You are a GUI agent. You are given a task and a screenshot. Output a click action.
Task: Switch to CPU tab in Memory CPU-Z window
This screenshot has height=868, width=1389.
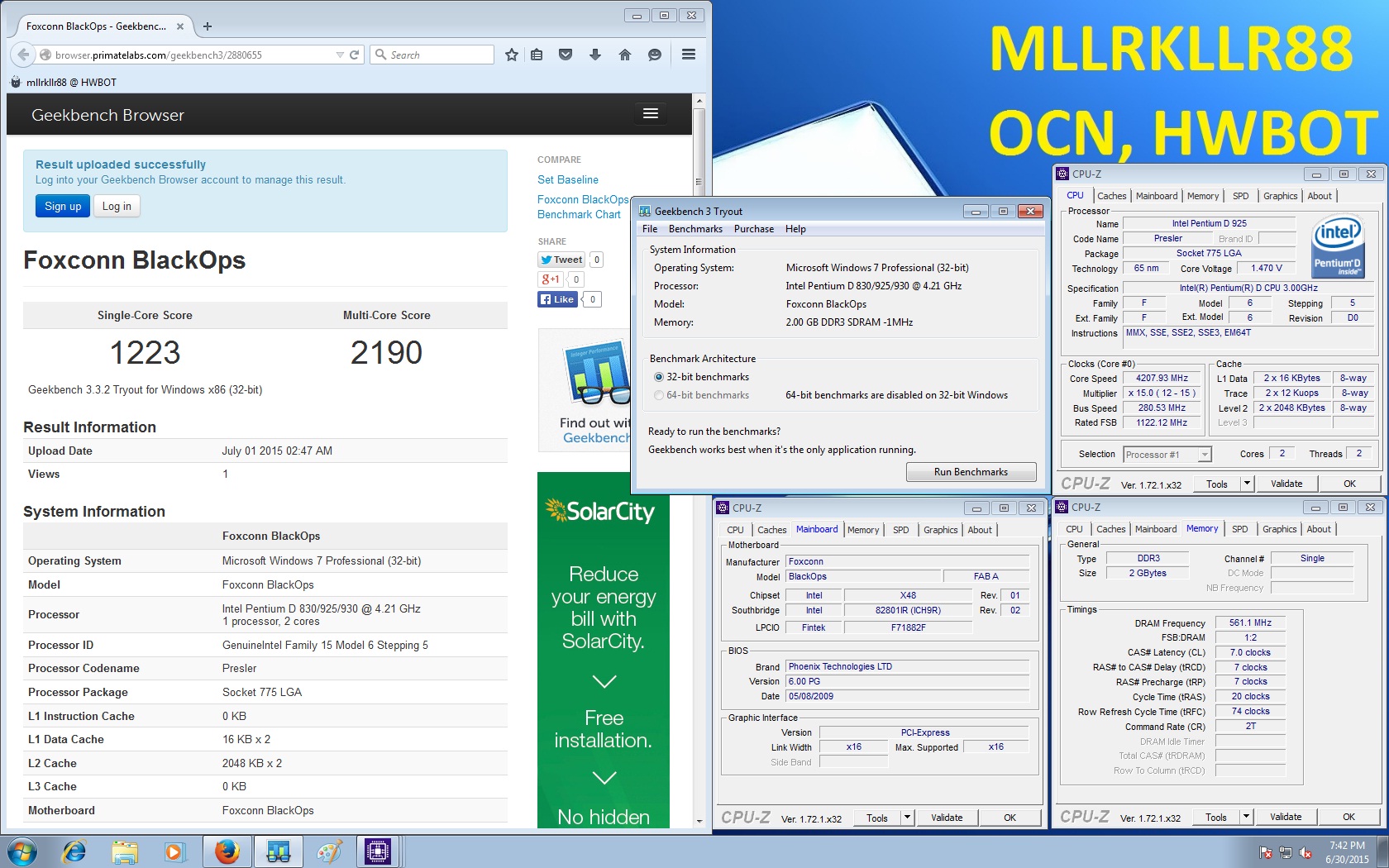coord(1074,529)
